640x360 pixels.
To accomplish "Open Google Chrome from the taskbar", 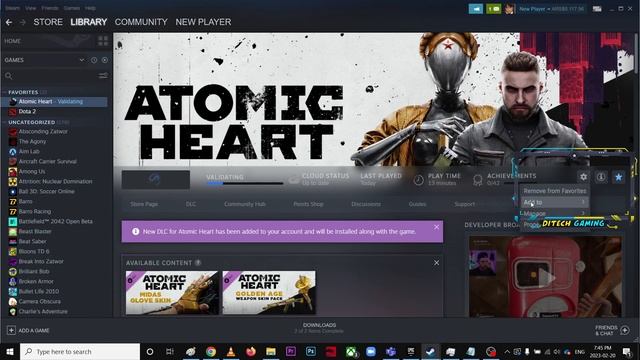I will [211, 351].
